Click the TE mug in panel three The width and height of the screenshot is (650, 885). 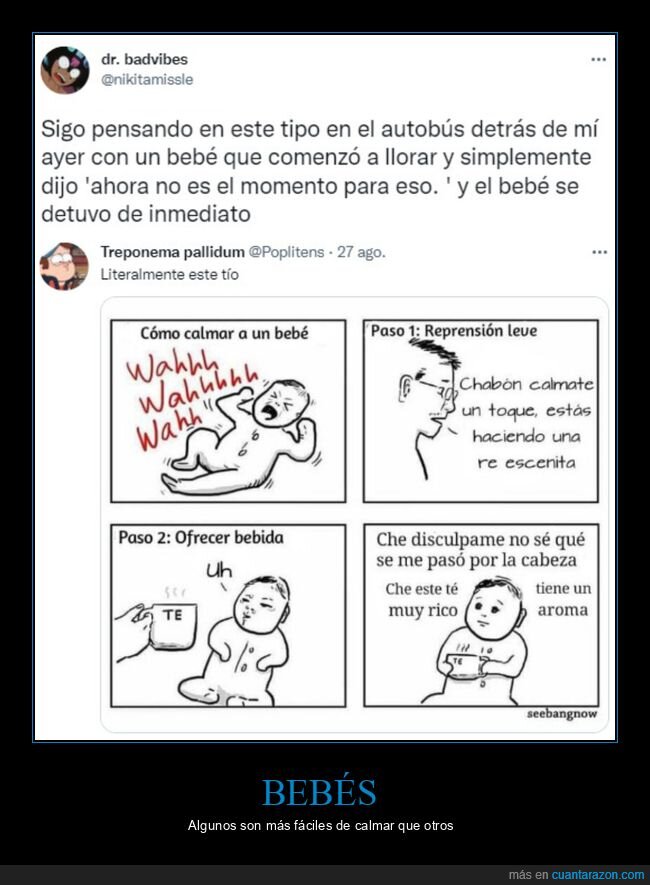click(x=169, y=624)
